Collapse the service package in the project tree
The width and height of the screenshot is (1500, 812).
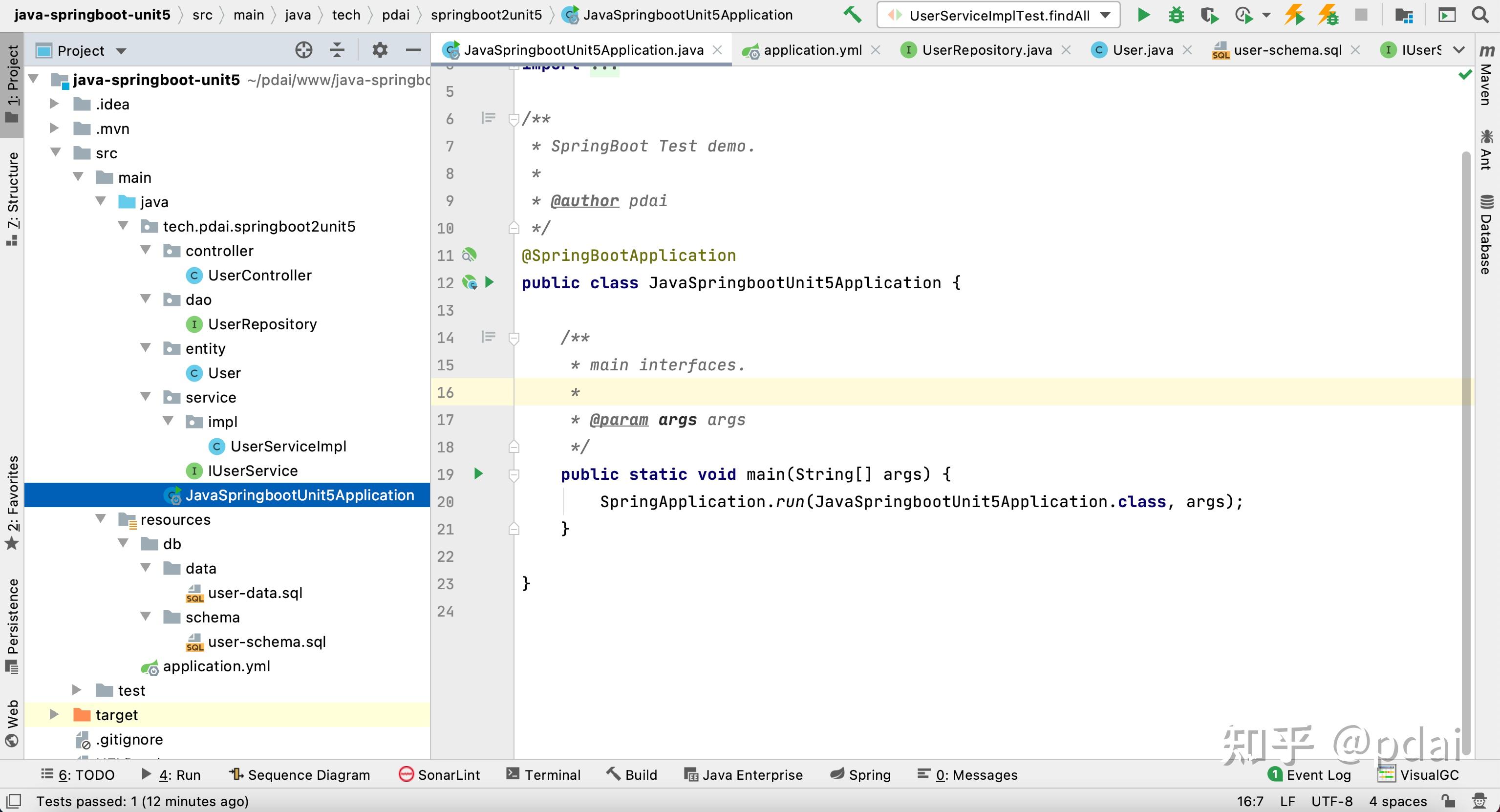pyautogui.click(x=146, y=396)
